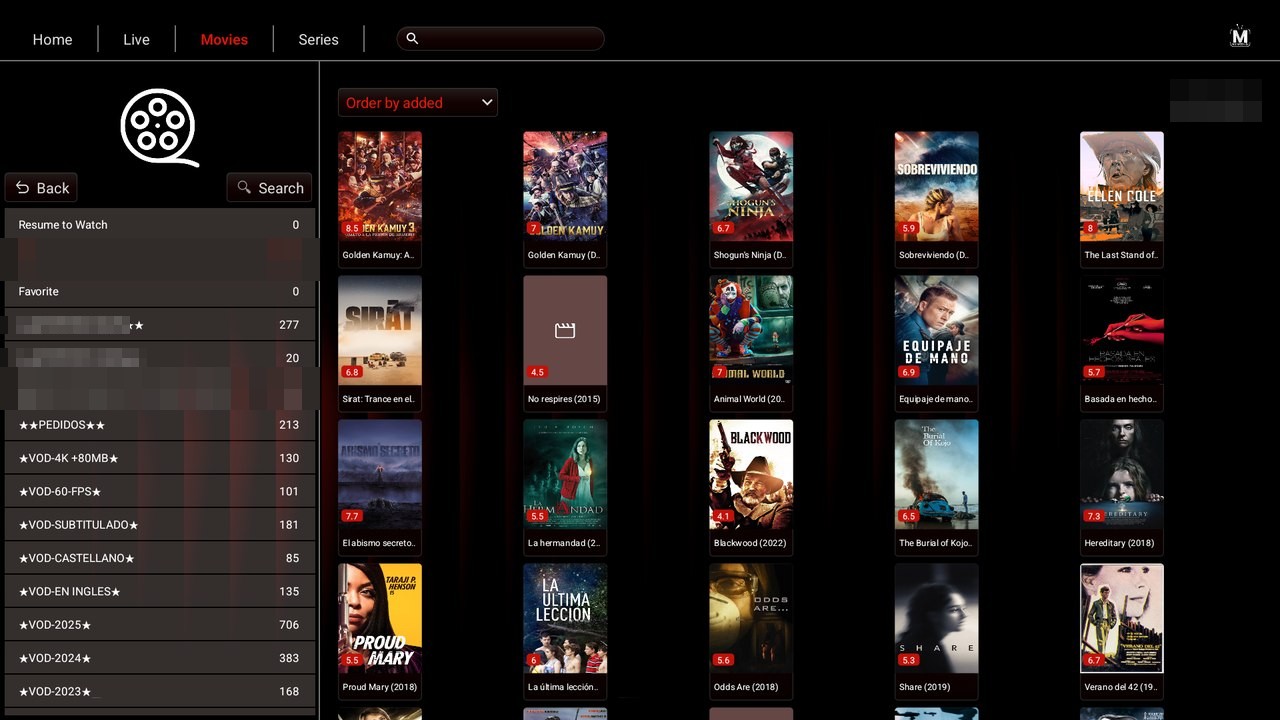Click the film reel movies icon
Screen dimensions: 1280x720
(x=159, y=127)
